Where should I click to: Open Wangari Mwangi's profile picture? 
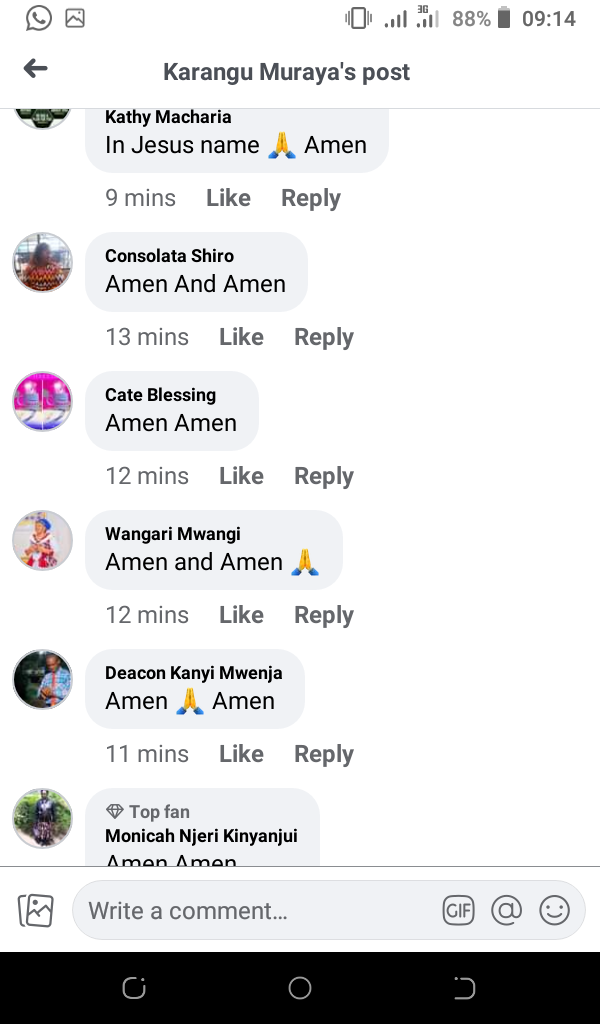click(x=42, y=541)
